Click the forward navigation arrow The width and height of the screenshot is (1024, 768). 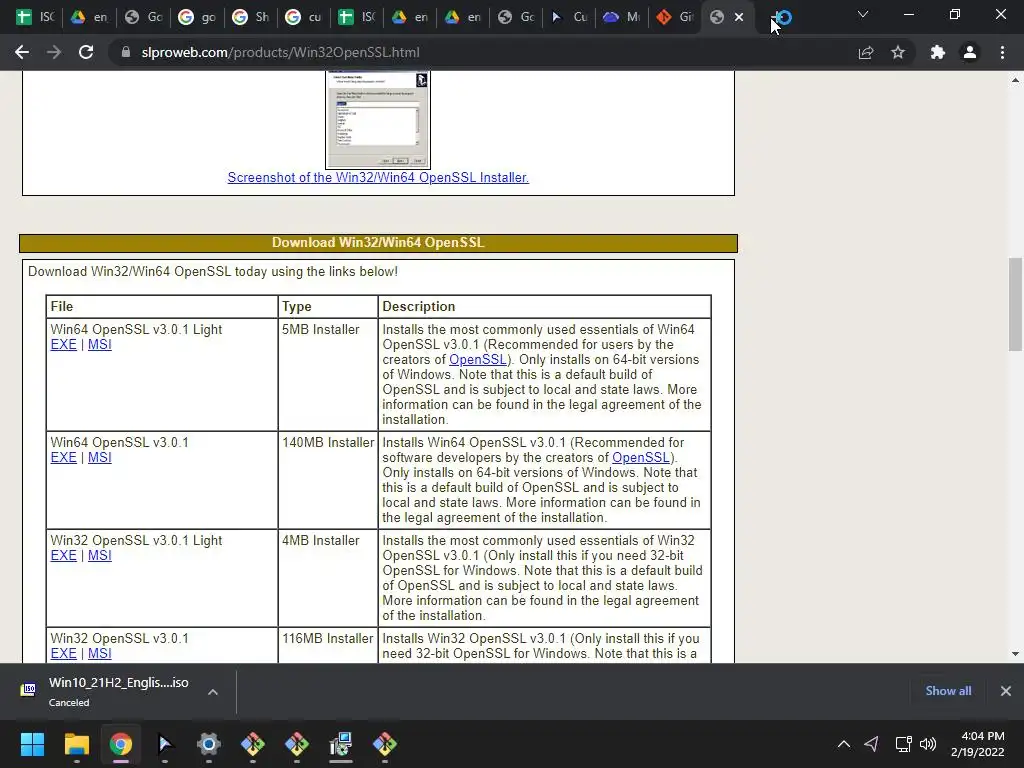coord(54,52)
